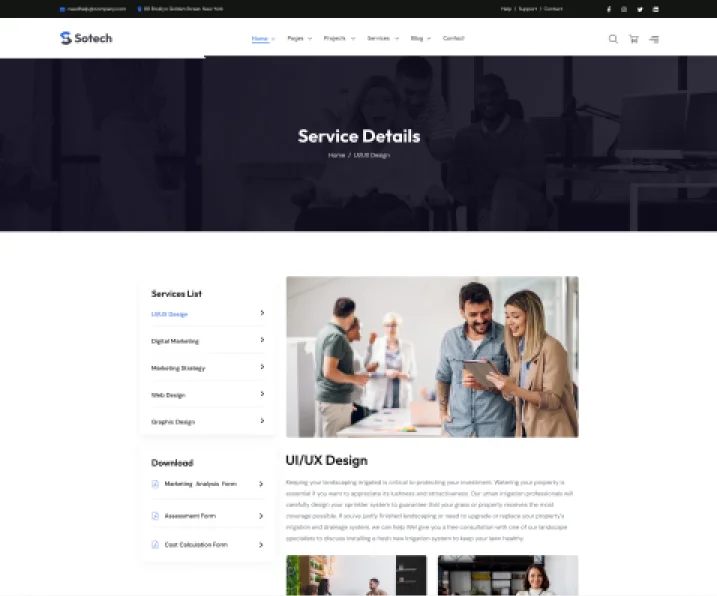Download the Assessment Form
The height and width of the screenshot is (596, 717).
(x=189, y=516)
